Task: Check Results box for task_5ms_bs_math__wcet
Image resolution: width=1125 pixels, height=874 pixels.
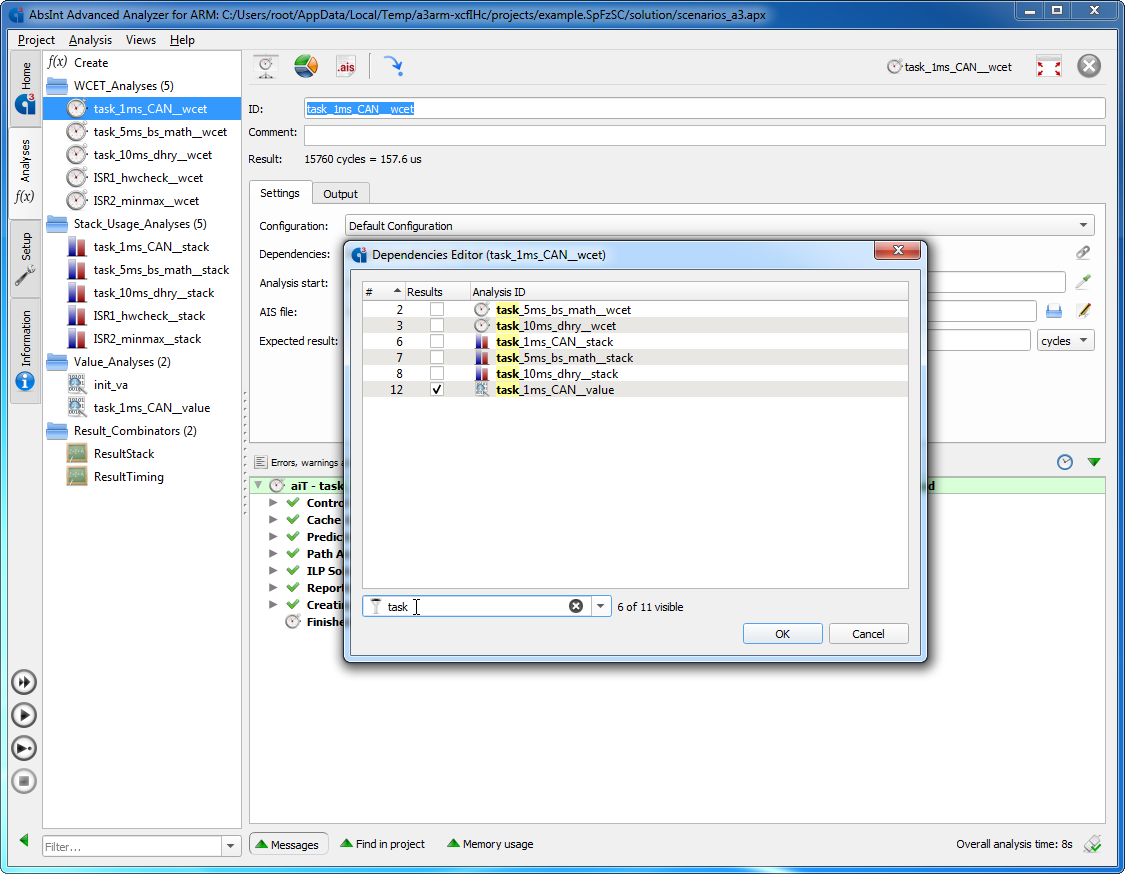Action: pos(436,309)
